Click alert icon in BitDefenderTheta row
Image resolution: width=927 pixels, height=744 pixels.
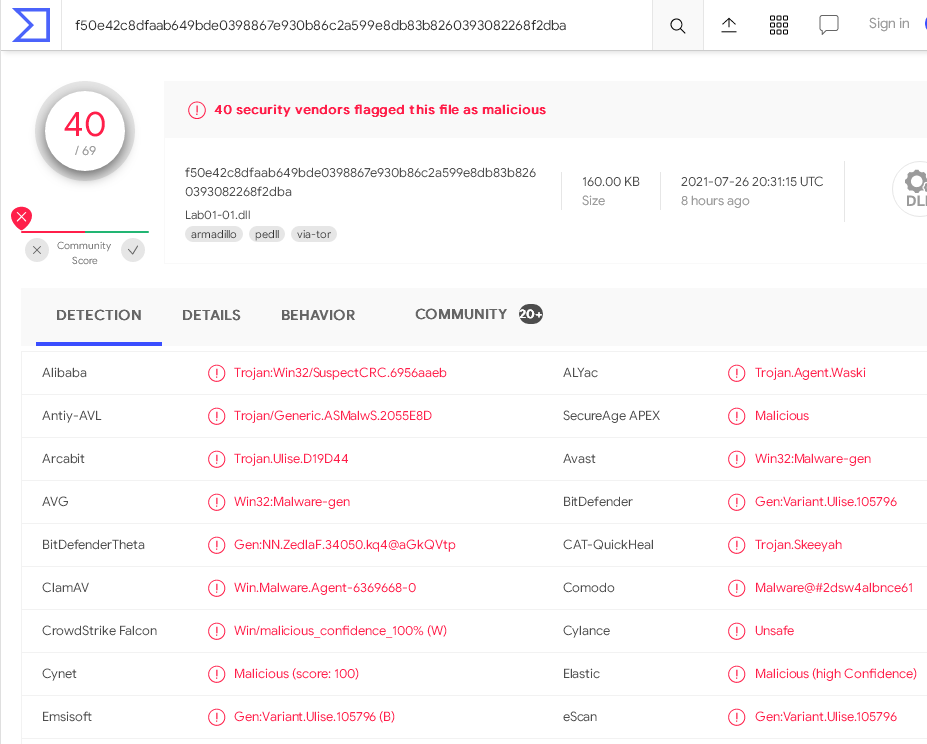point(216,545)
